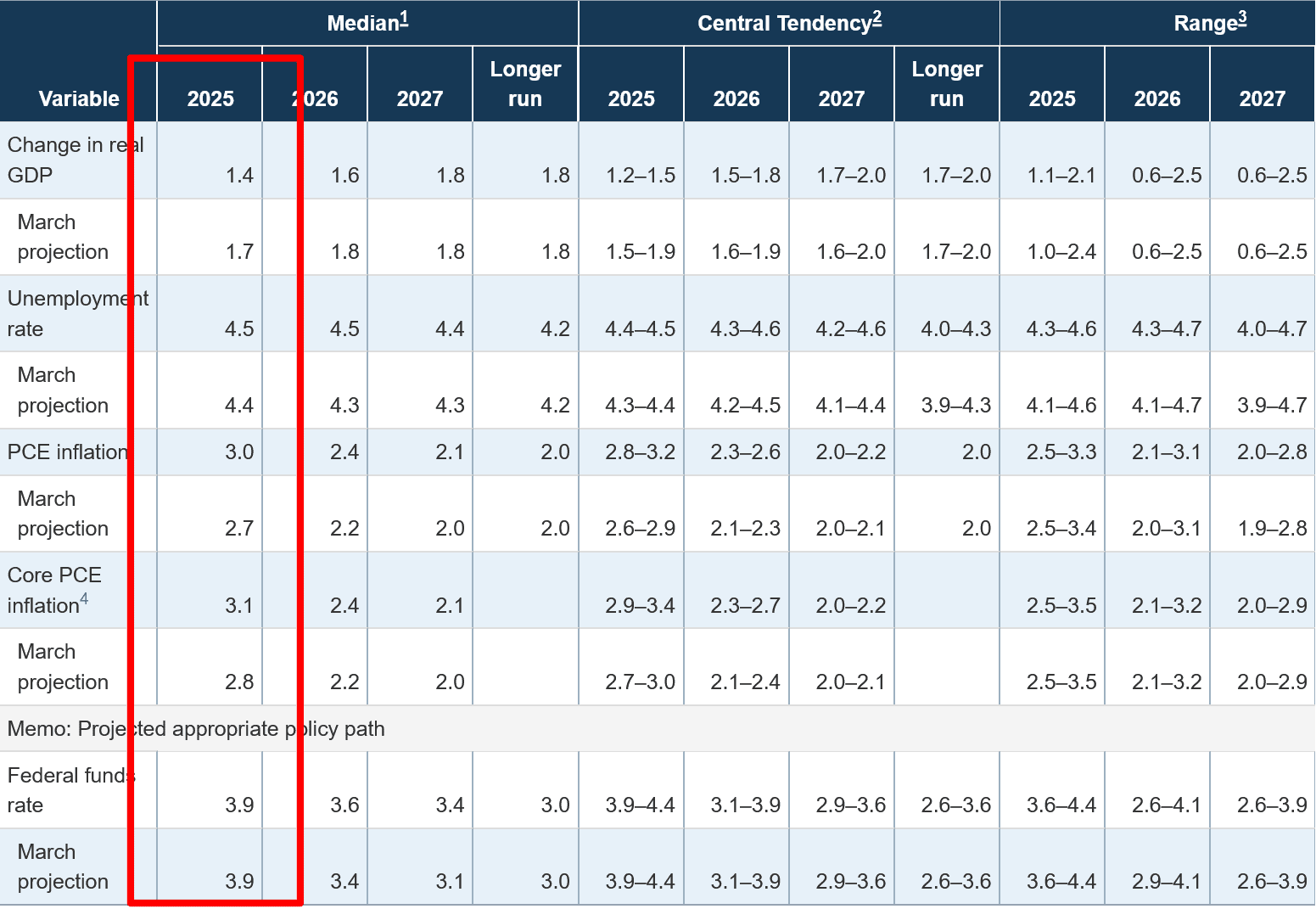Click Memo: Projected appropriate policy path row
Viewport: 1316px width, 909px height.
click(196, 729)
